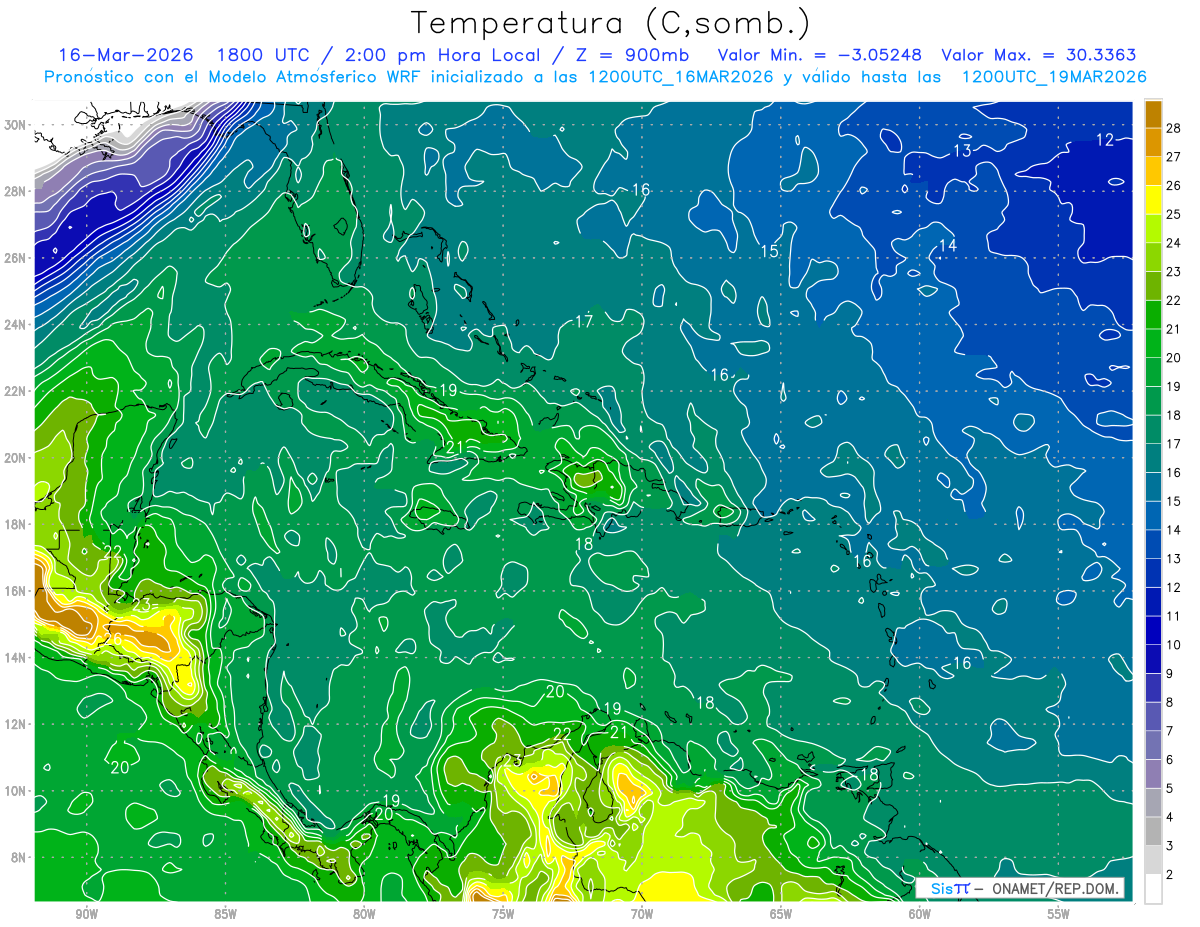
Task: Click the "SisPI – ONAMET/REP.DOM." label box
Action: click(x=1020, y=888)
